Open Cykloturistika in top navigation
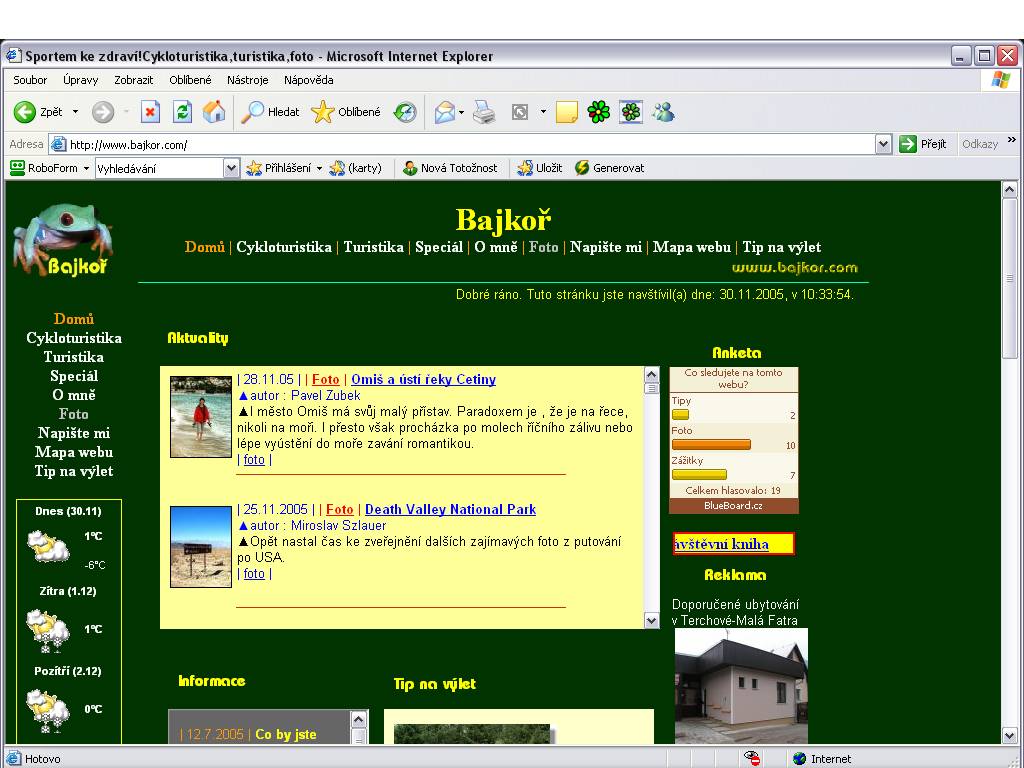 [x=283, y=247]
